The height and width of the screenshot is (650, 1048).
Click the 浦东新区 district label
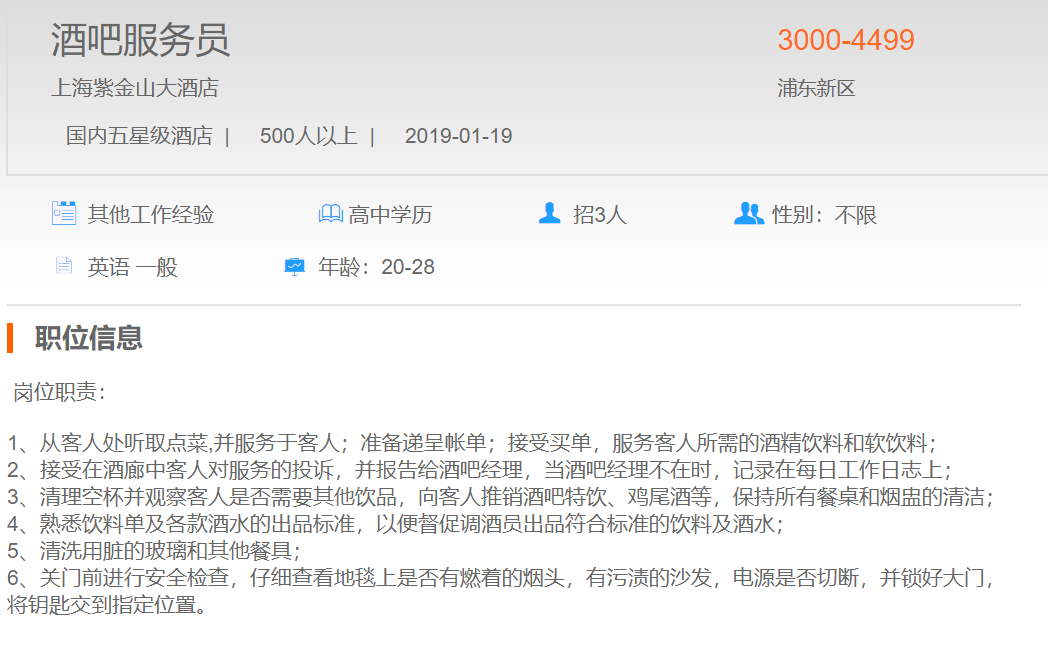pyautogui.click(x=816, y=88)
